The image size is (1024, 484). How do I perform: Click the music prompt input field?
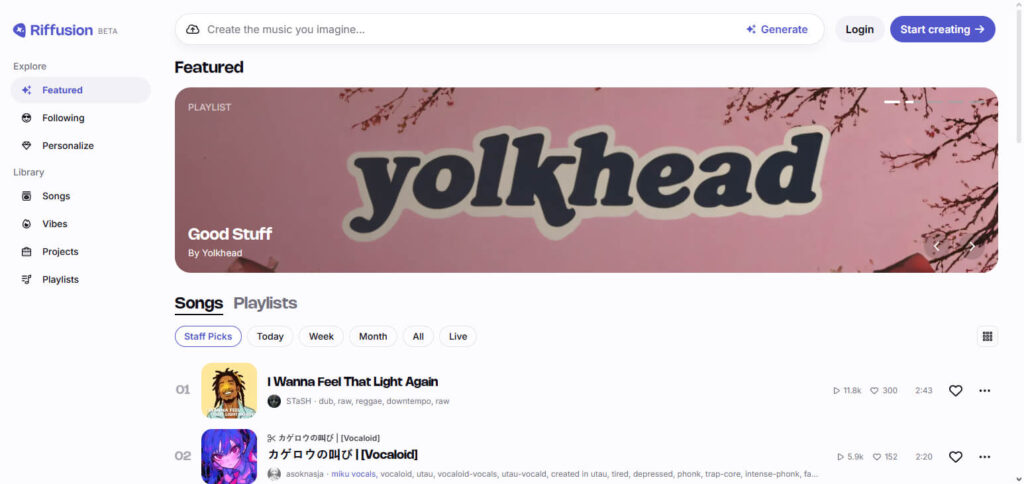[470, 29]
